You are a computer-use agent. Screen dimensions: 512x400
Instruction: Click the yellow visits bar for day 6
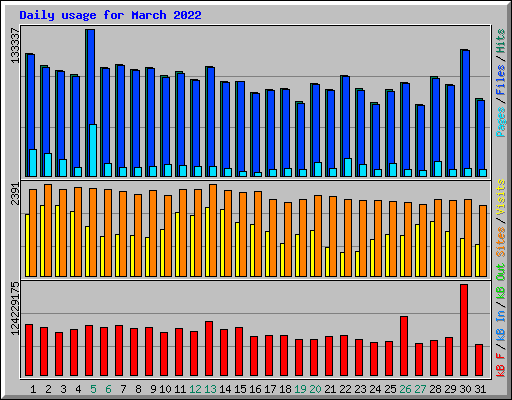tap(102, 256)
